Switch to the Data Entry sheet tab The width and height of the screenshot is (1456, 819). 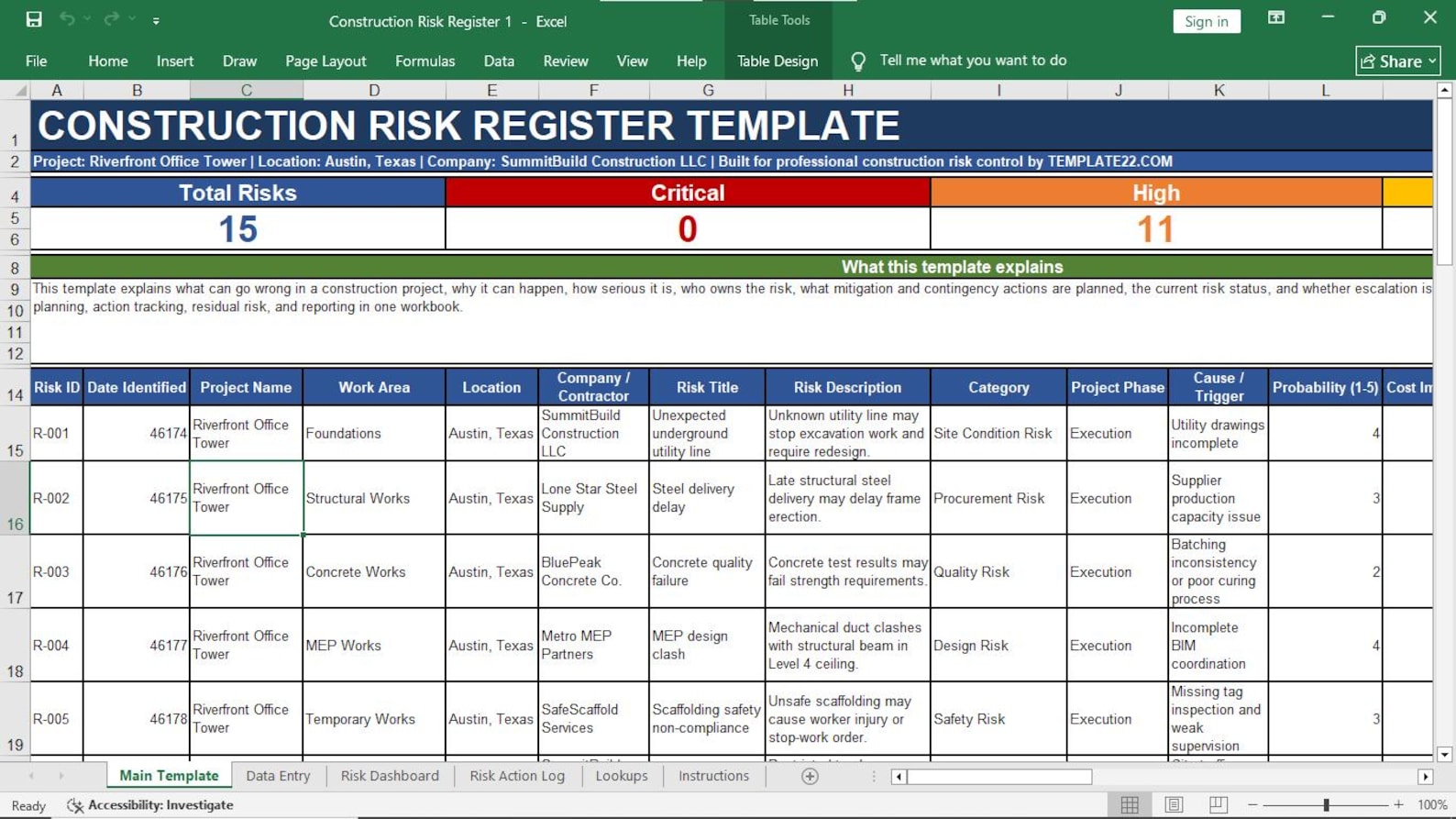coord(278,776)
